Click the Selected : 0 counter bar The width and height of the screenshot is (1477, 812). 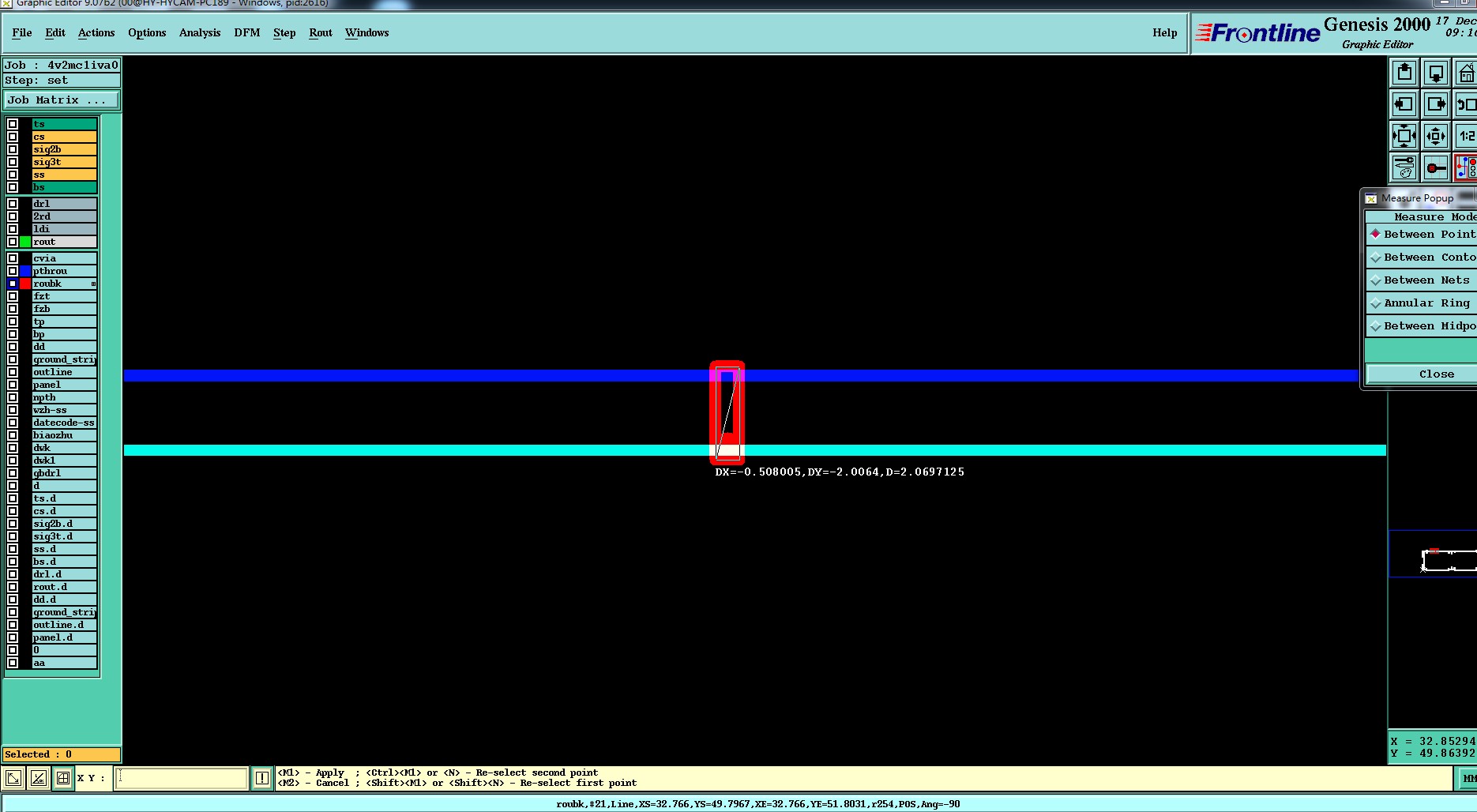[62, 754]
